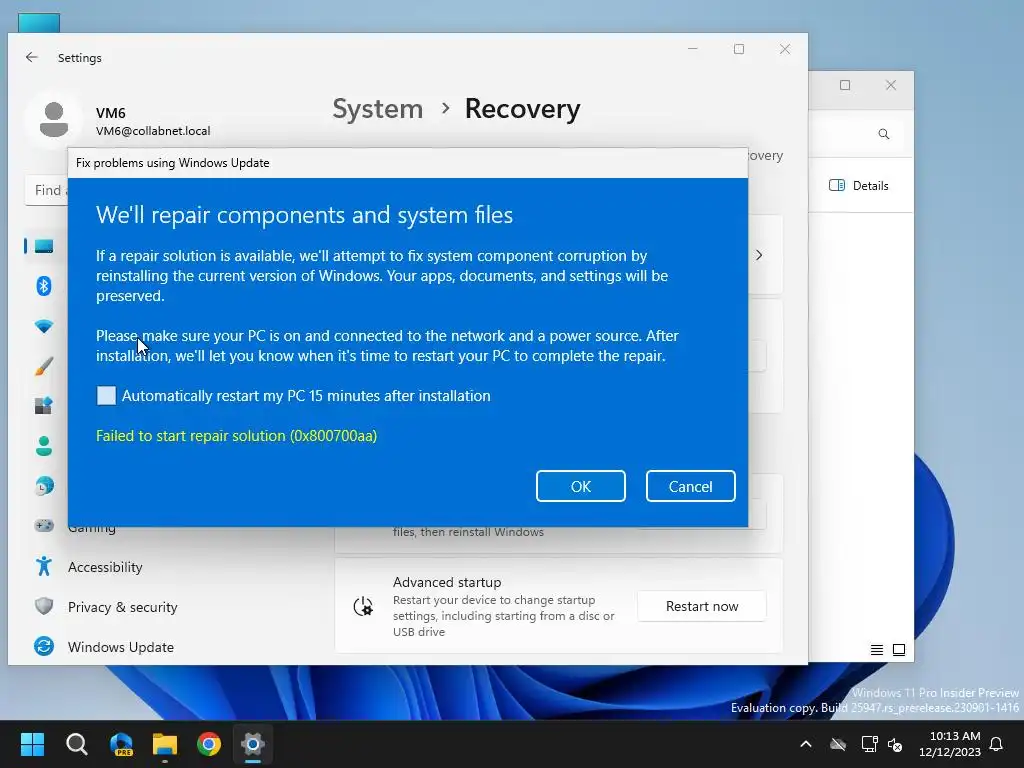Image resolution: width=1024 pixels, height=768 pixels.
Task: Open the System sidebar icon
Action: coord(44,246)
